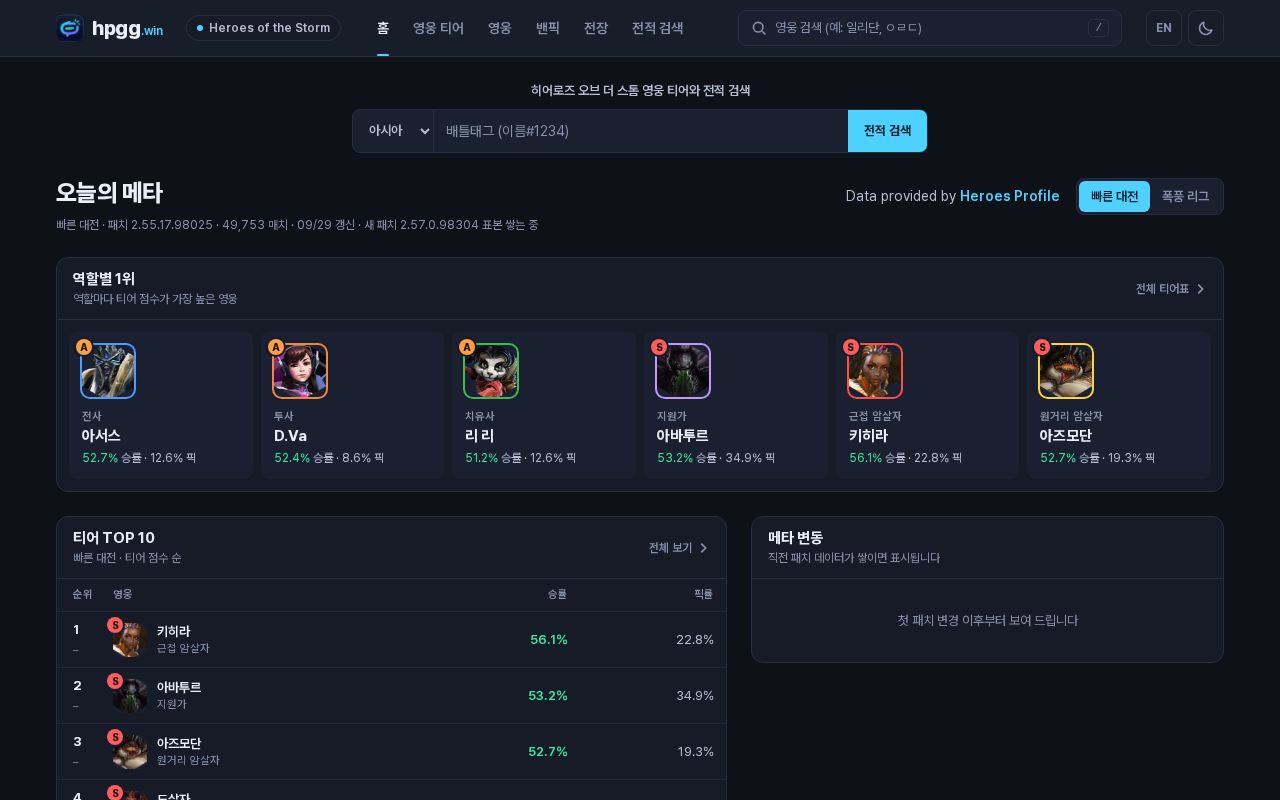The image size is (1280, 800).
Task: Click the 픽률 column header
Action: tap(703, 594)
